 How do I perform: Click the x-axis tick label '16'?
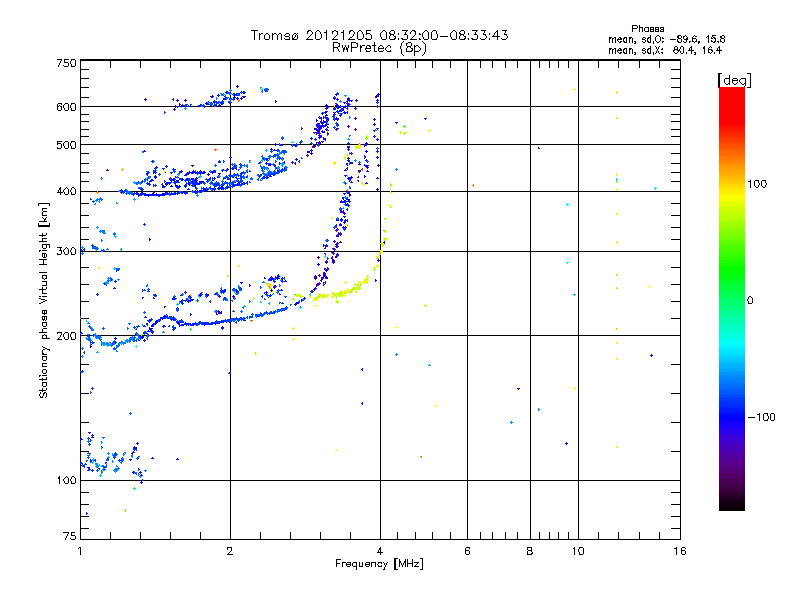pos(680,551)
